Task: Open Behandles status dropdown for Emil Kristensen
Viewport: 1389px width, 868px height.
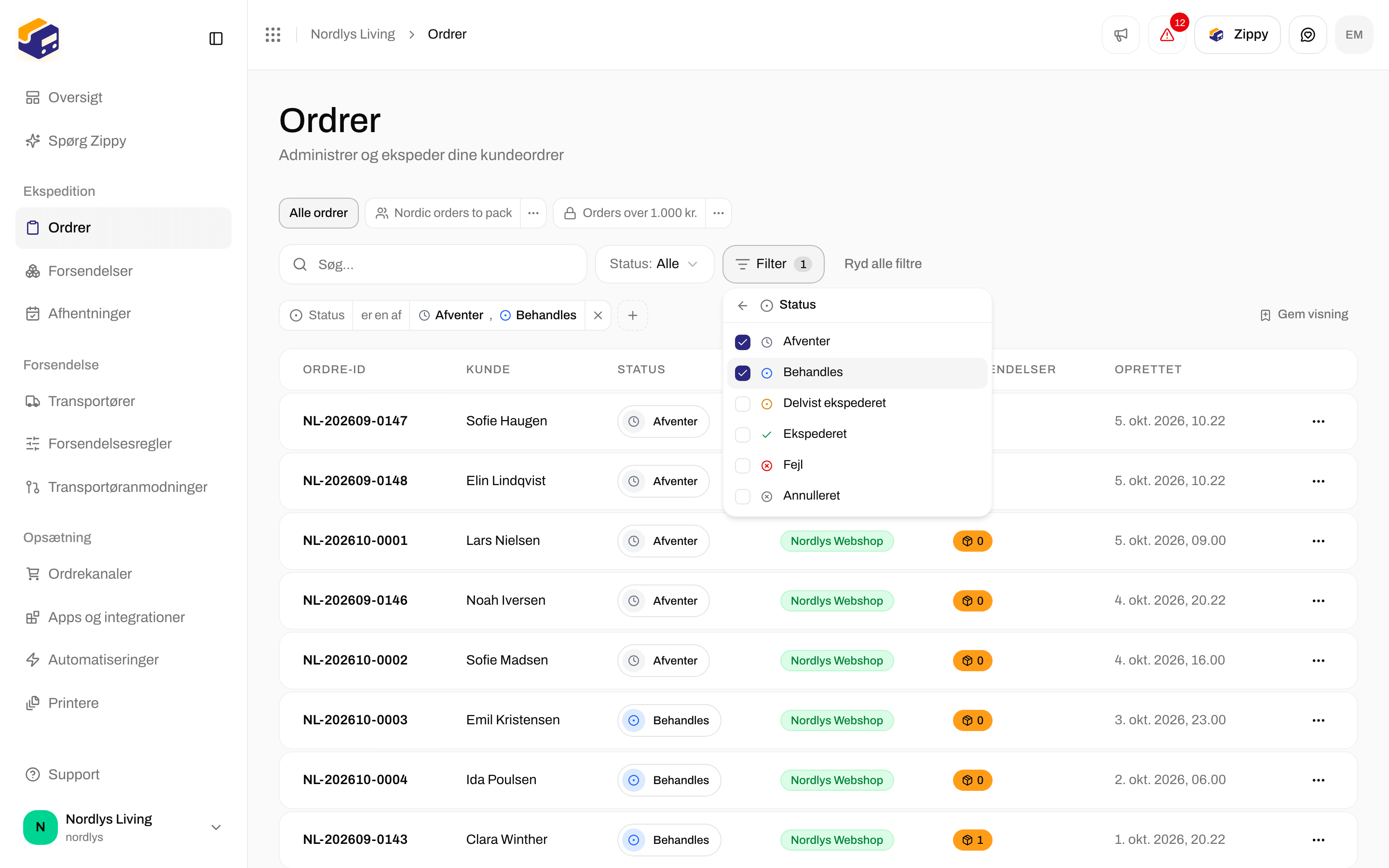Action: (x=668, y=720)
